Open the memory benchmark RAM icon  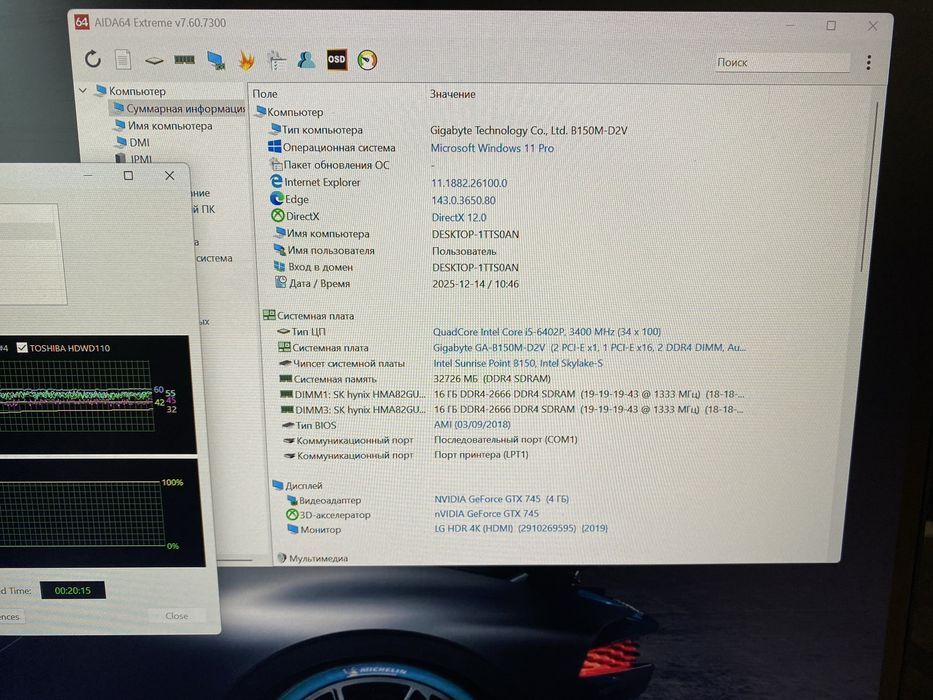(x=184, y=60)
